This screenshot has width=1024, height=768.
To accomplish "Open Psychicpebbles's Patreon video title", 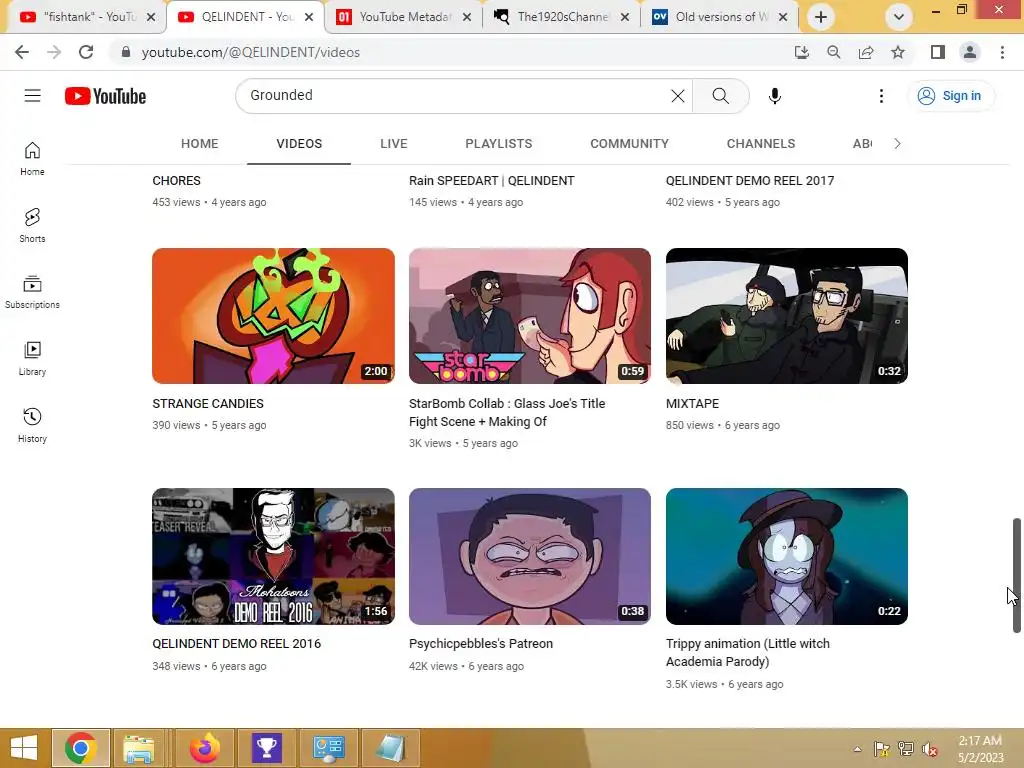I will pyautogui.click(x=481, y=644).
